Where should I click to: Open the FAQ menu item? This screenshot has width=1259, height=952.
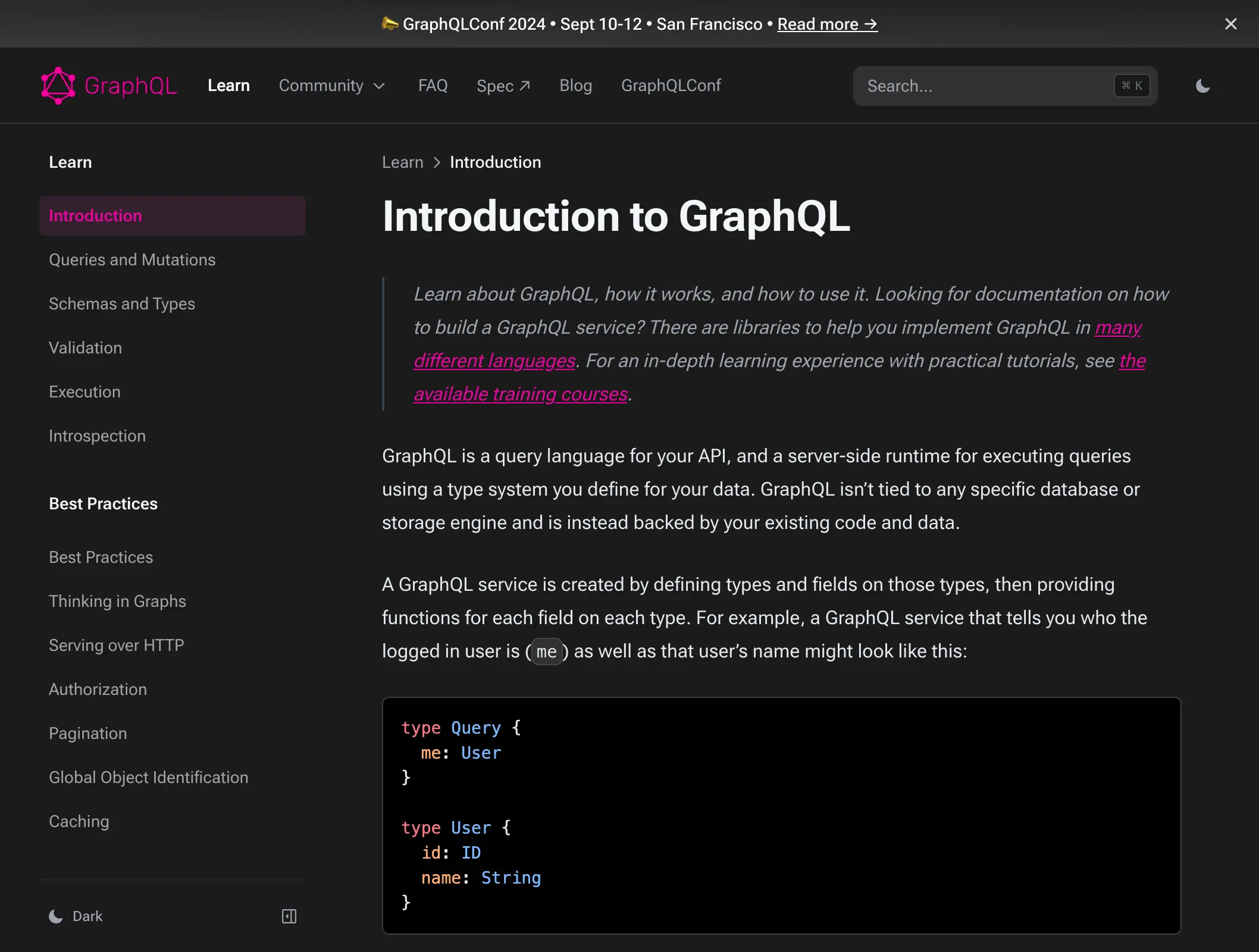tap(433, 86)
